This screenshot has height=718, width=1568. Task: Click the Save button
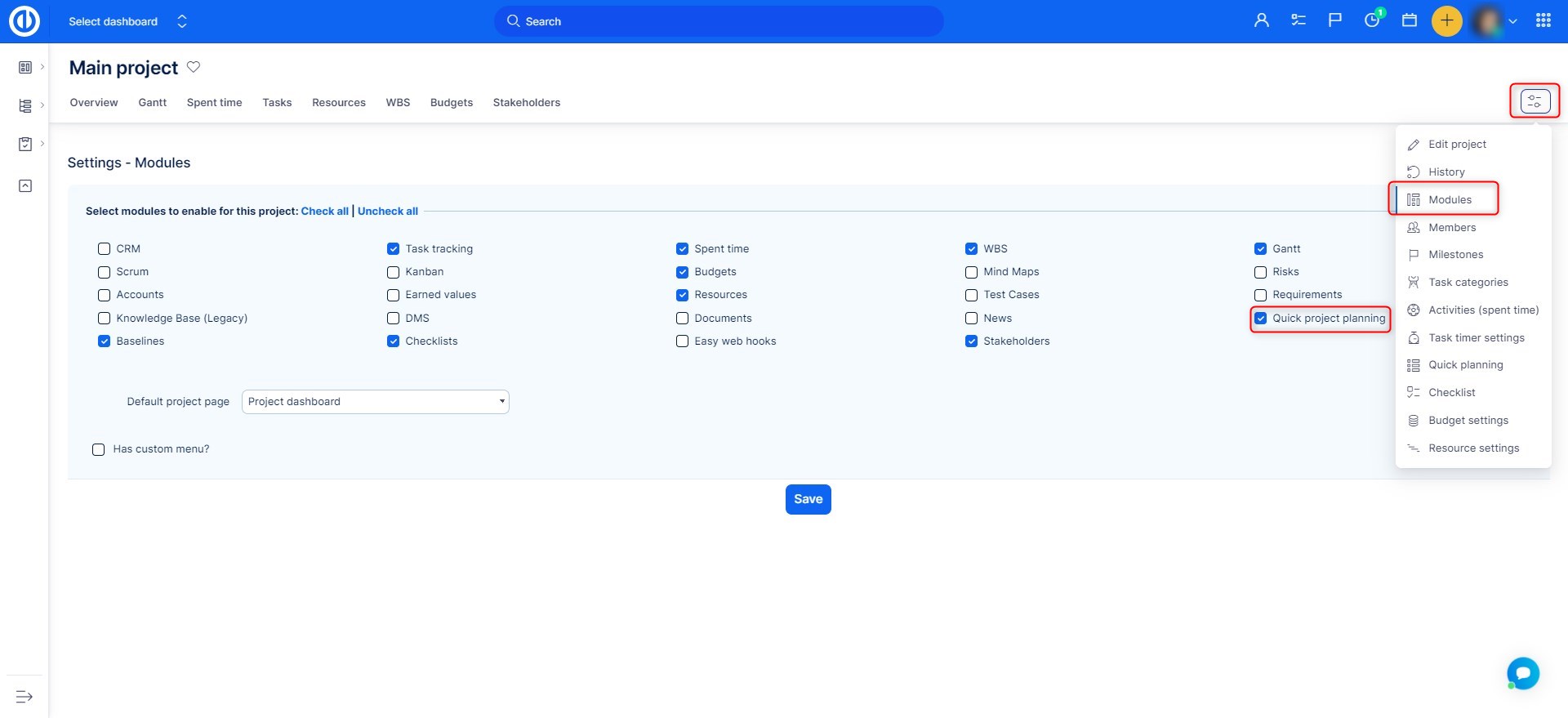[808, 499]
